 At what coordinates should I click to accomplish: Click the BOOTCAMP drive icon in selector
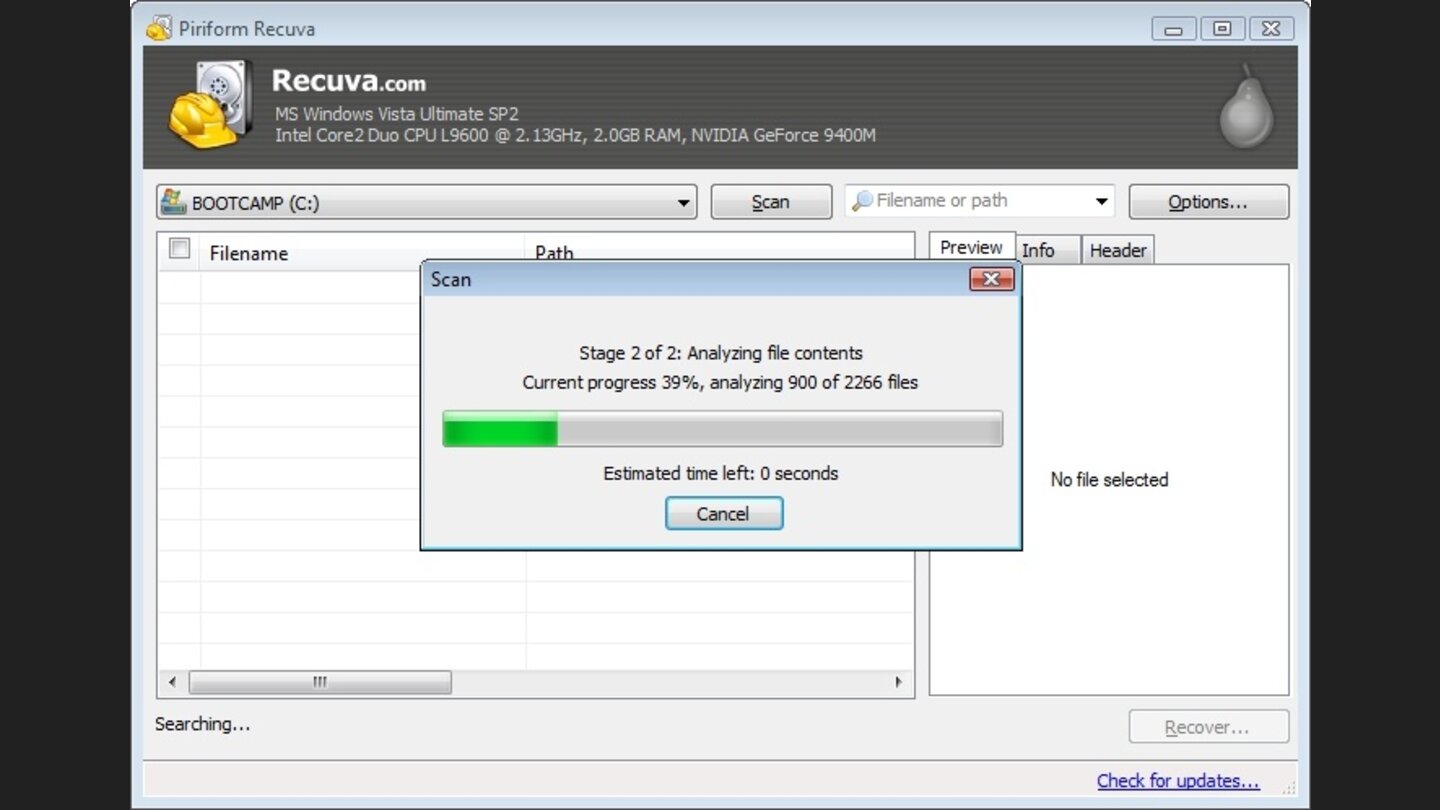tap(174, 201)
